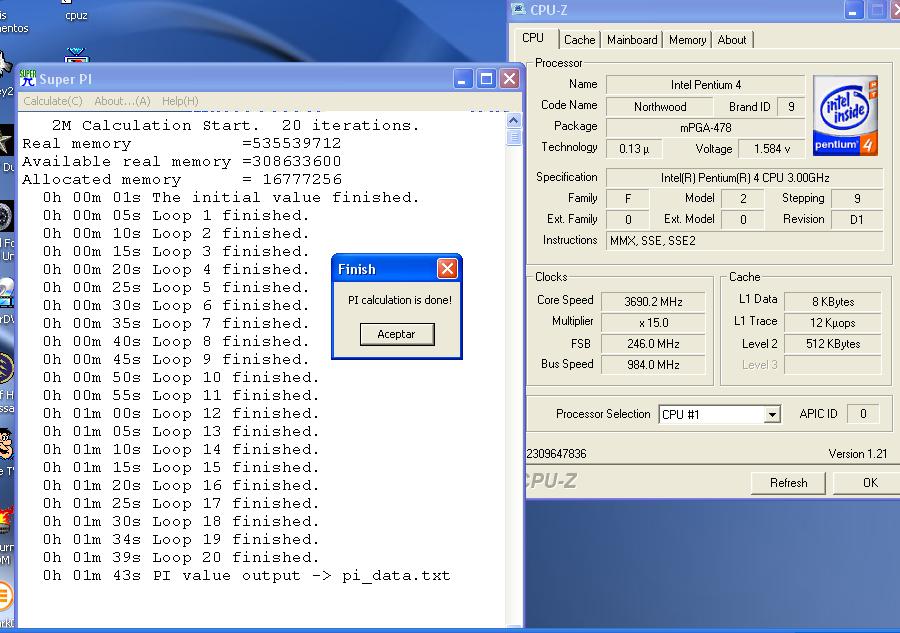The width and height of the screenshot is (900, 633).
Task: Click the Intel Inside Pentium 4 logo
Action: (845, 116)
